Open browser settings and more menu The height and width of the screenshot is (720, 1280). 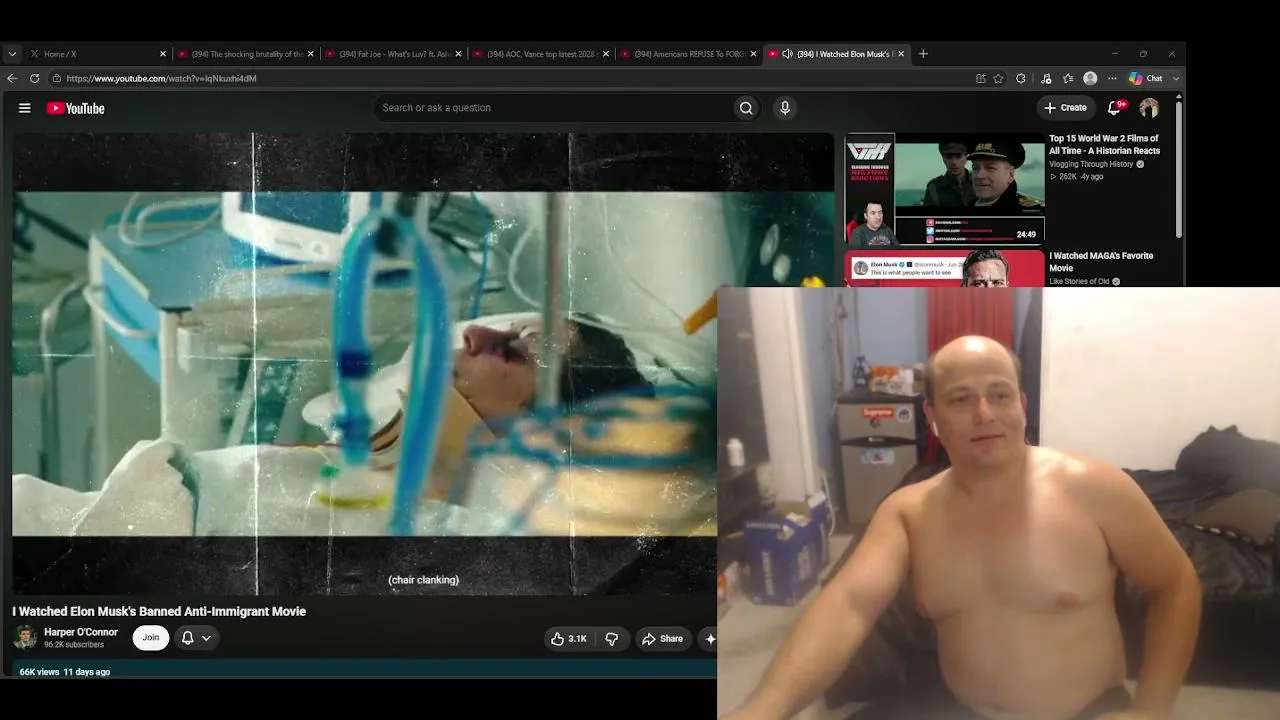(1112, 78)
